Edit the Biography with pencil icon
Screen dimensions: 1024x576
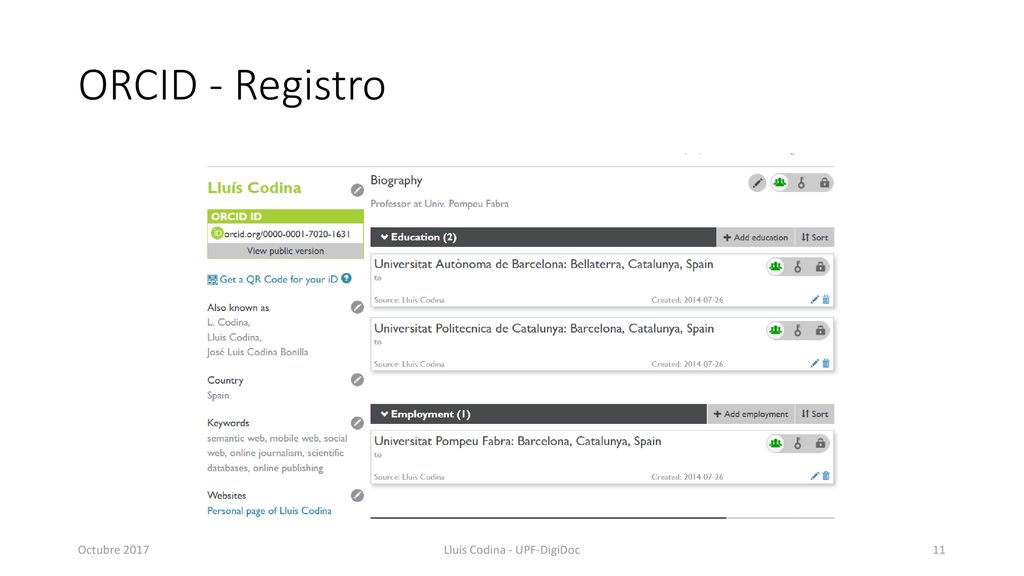757,183
